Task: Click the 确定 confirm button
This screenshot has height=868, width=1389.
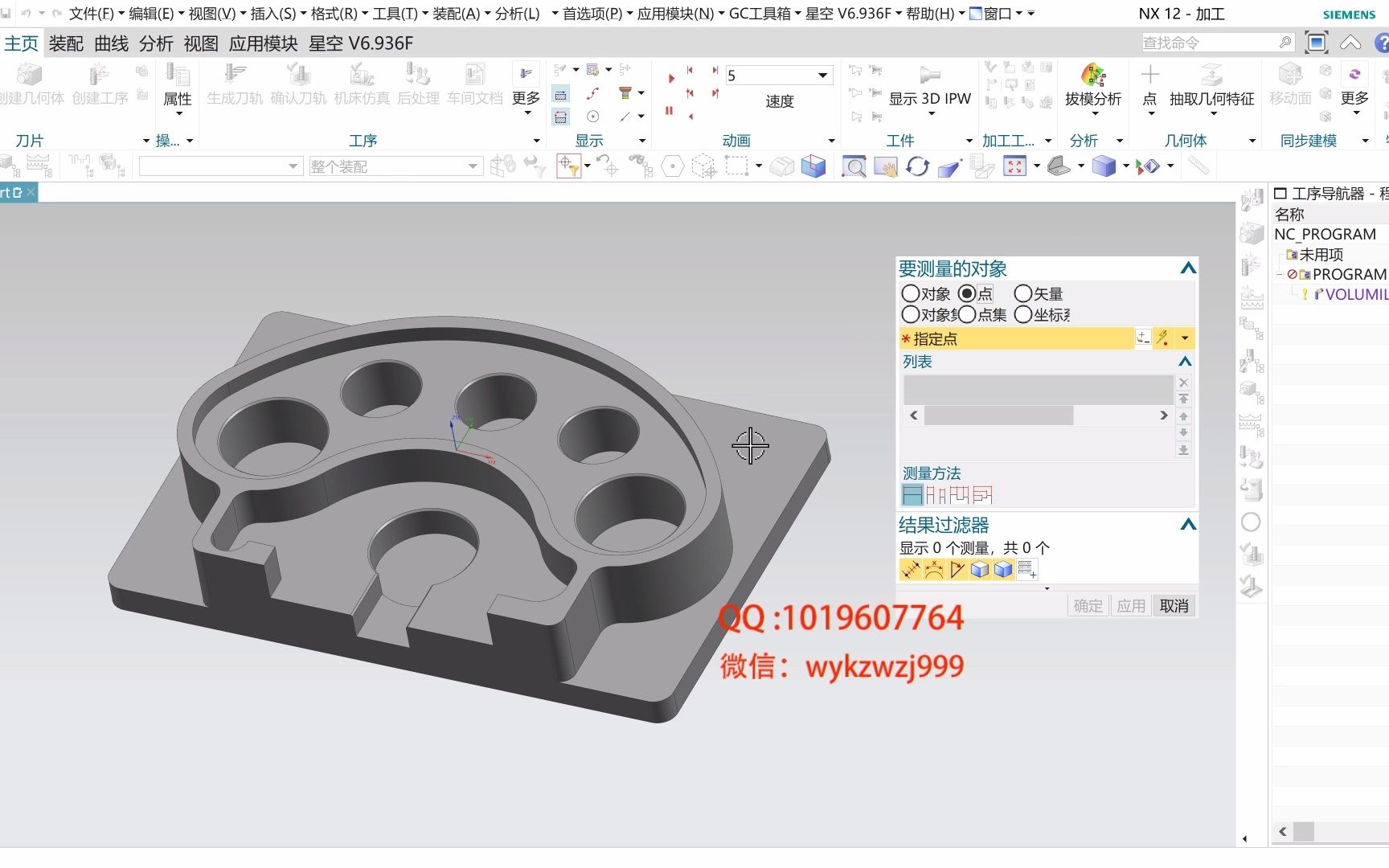Action: [1087, 605]
